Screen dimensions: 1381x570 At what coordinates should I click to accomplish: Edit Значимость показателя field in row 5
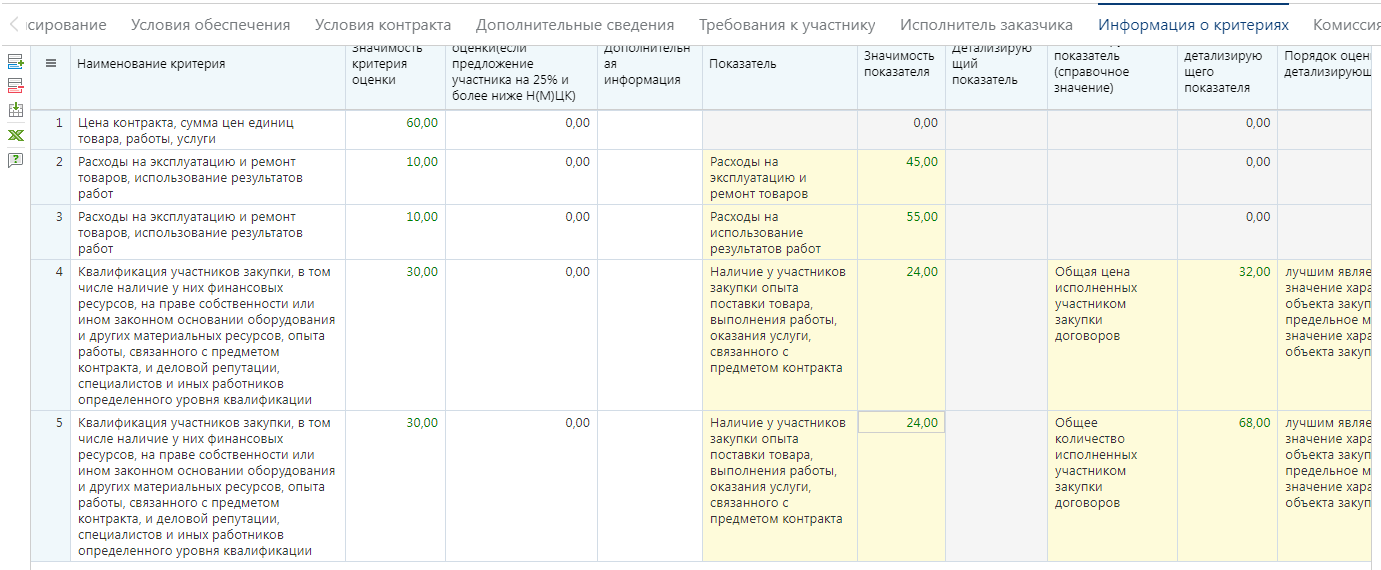pos(901,423)
